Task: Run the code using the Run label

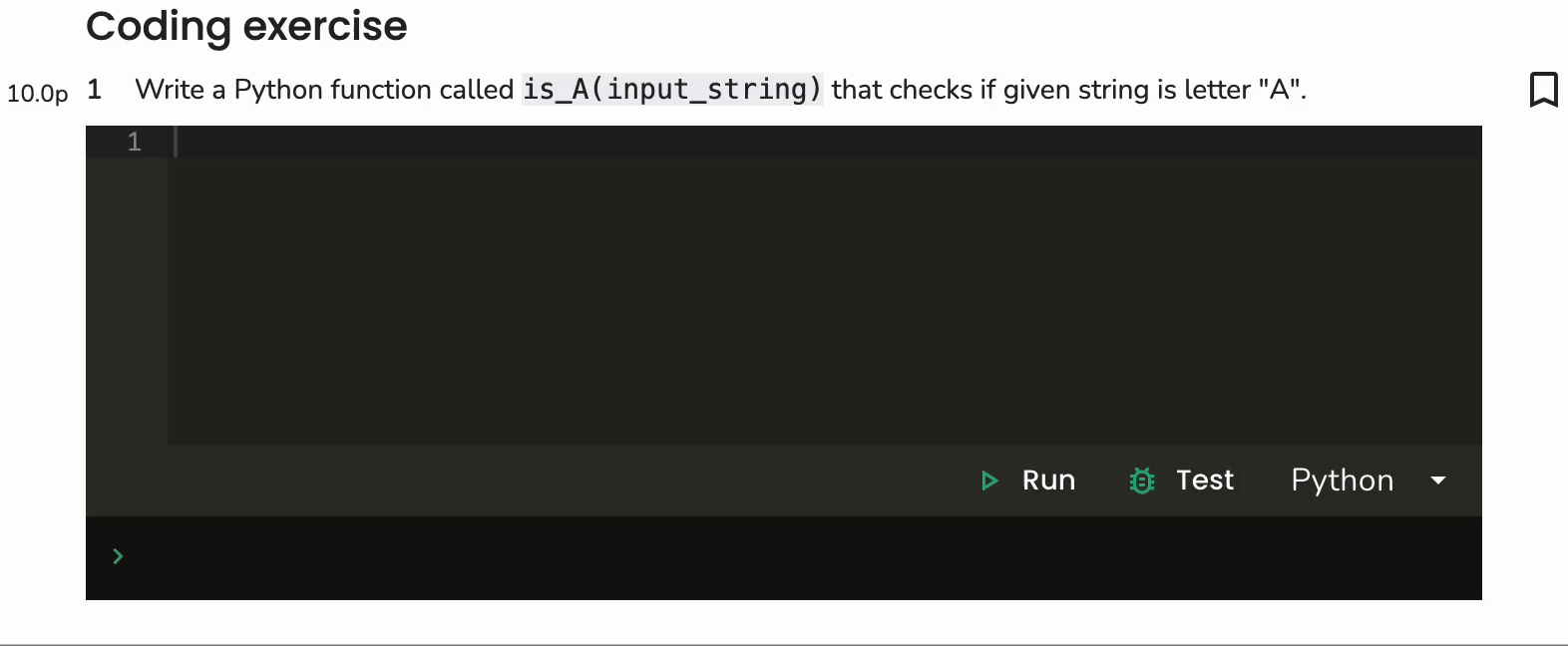Action: click(1048, 481)
